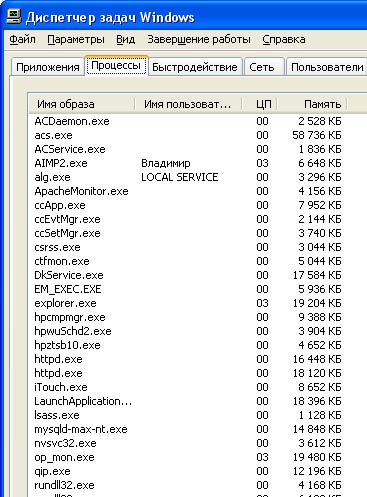The width and height of the screenshot is (367, 497).
Task: Click the 58 736 КБ memory value
Action: tap(317, 135)
